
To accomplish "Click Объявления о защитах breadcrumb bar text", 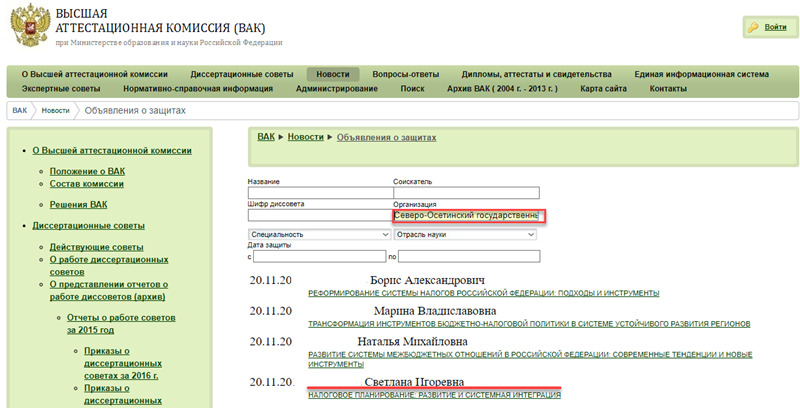I will point(135,110).
